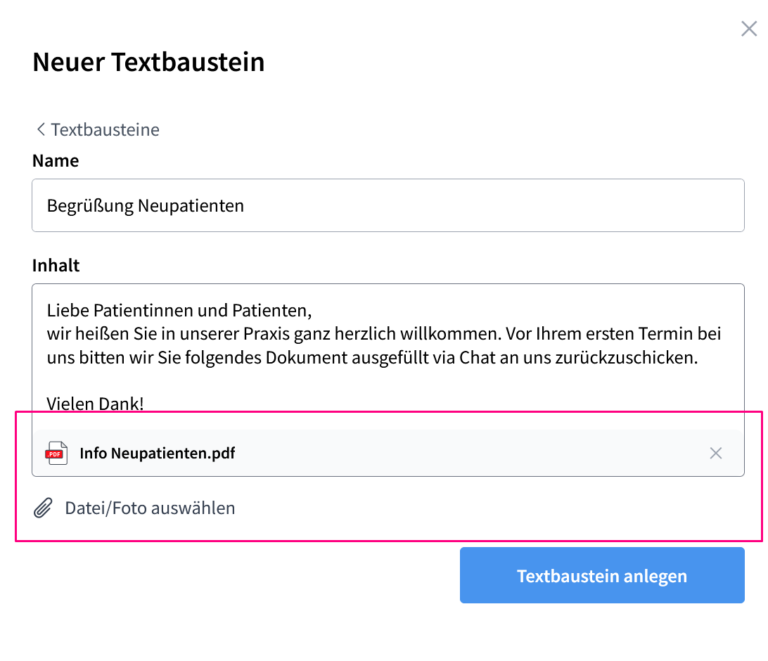Create the snippet with Textbaustein anlegen
Image resolution: width=768 pixels, height=661 pixels.
602,575
